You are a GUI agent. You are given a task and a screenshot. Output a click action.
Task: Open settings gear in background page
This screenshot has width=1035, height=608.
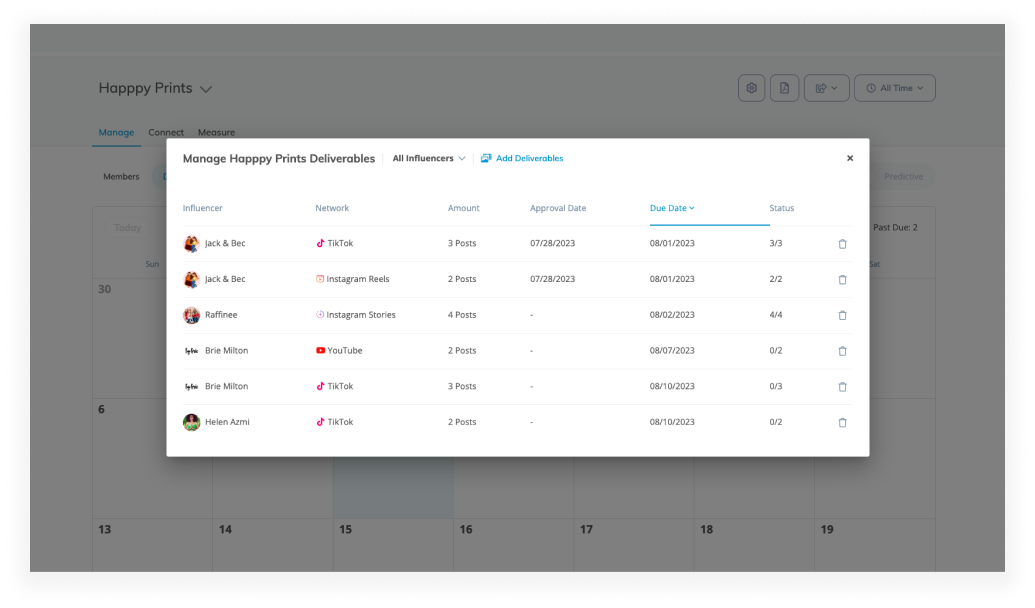[751, 88]
